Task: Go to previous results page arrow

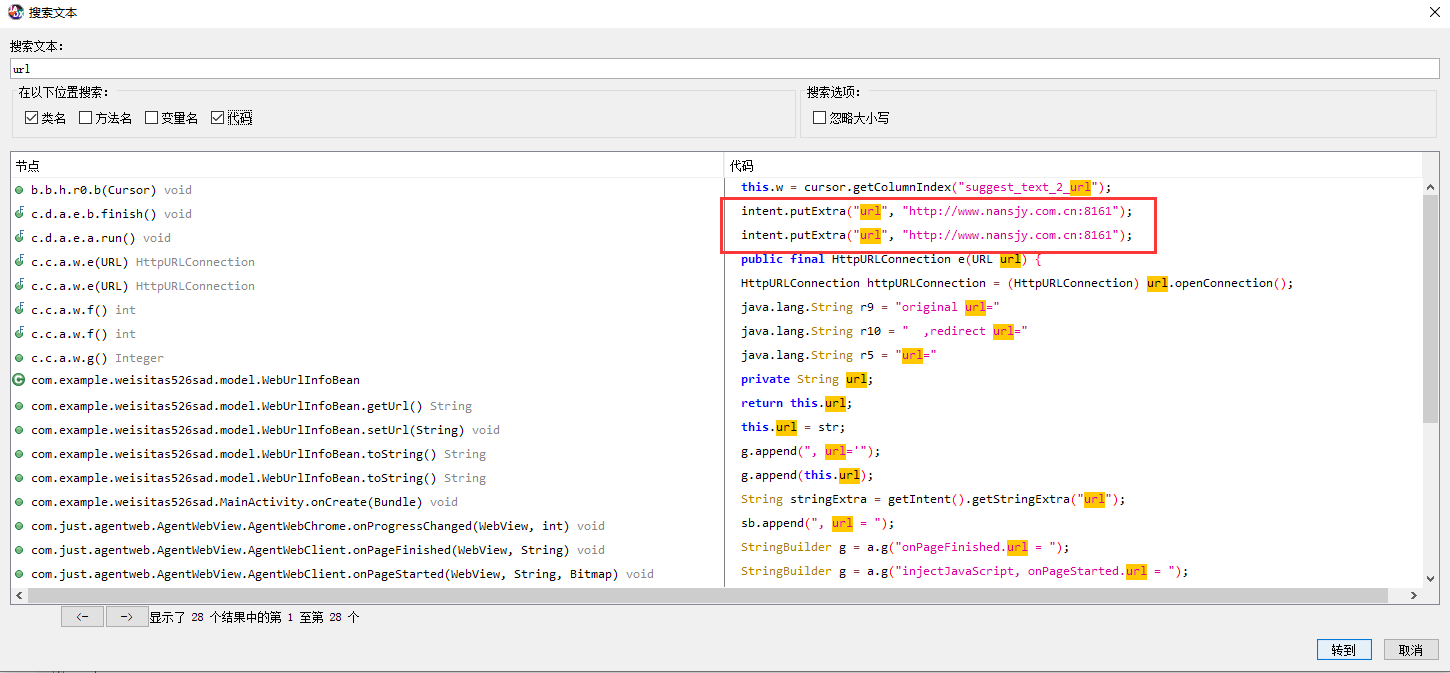Action: coord(82,617)
